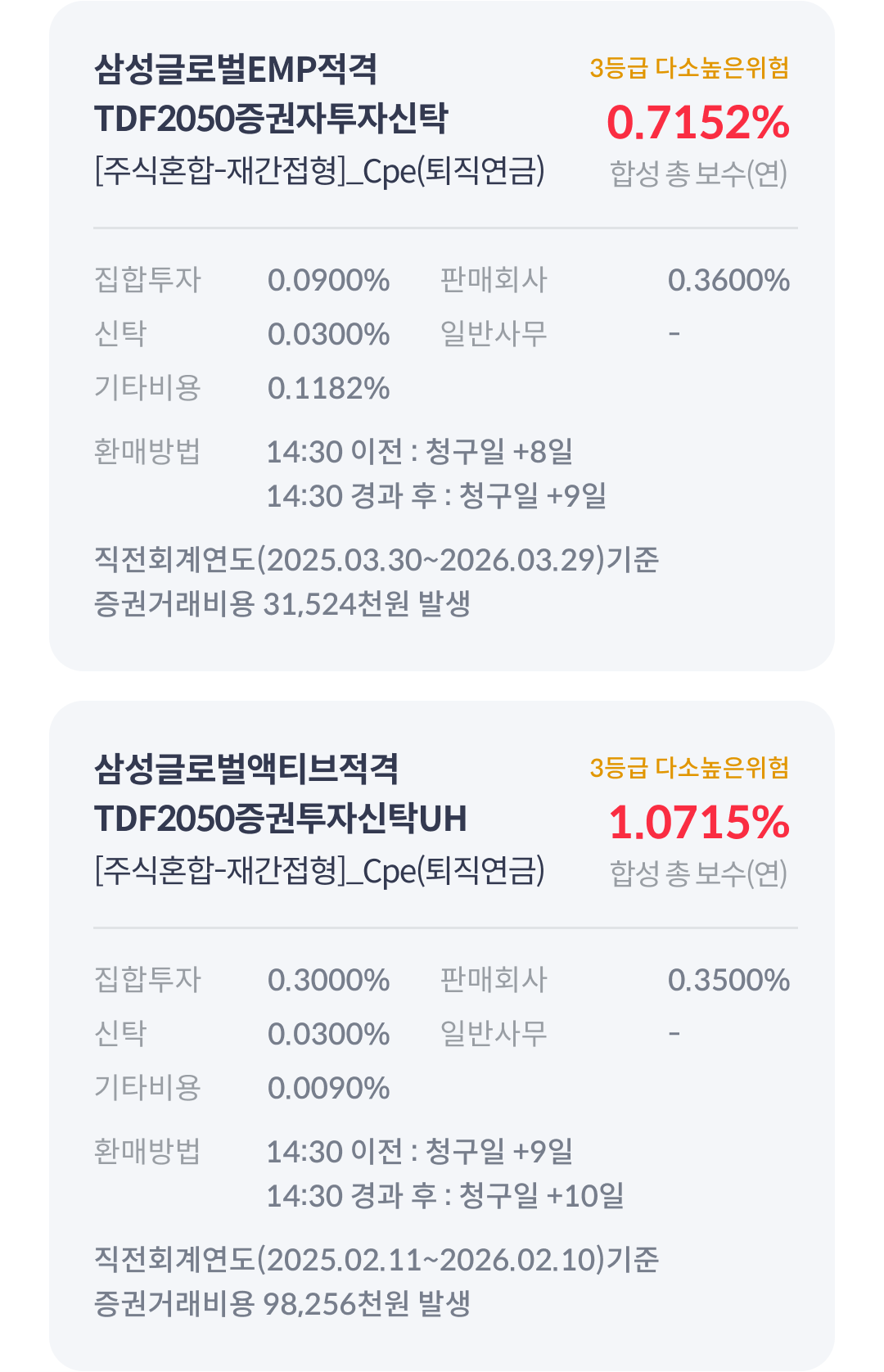Screen dimensions: 884x1372
Task: Click the 기타비용 0.1182% value
Action: click(329, 388)
